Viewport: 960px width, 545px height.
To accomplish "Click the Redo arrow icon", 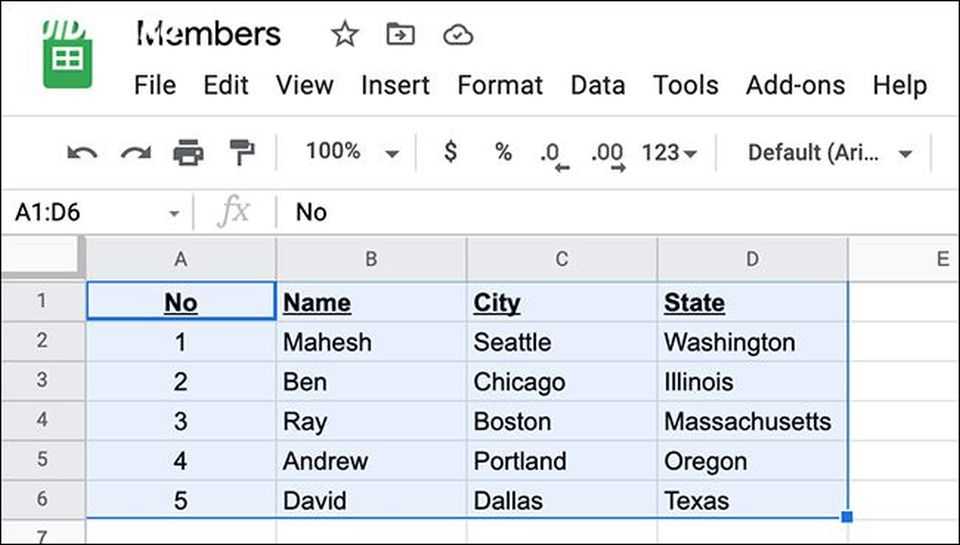I will (x=135, y=153).
